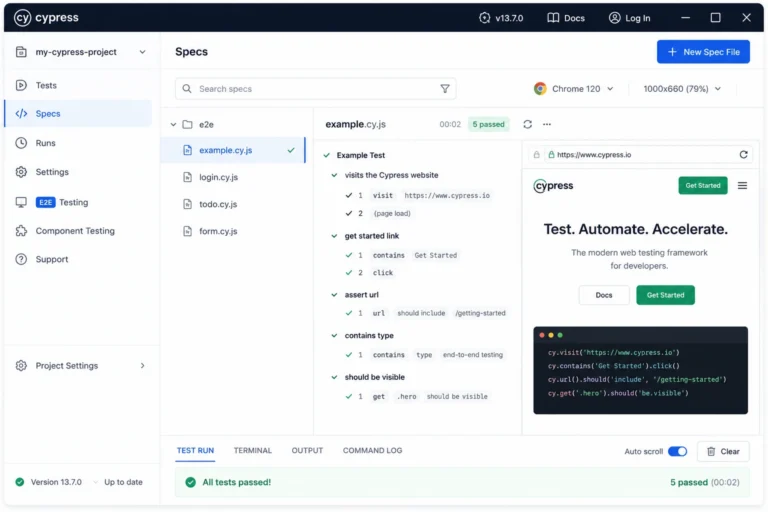Image resolution: width=768 pixels, height=512 pixels.
Task: Select the click command step
Action: 370,273
